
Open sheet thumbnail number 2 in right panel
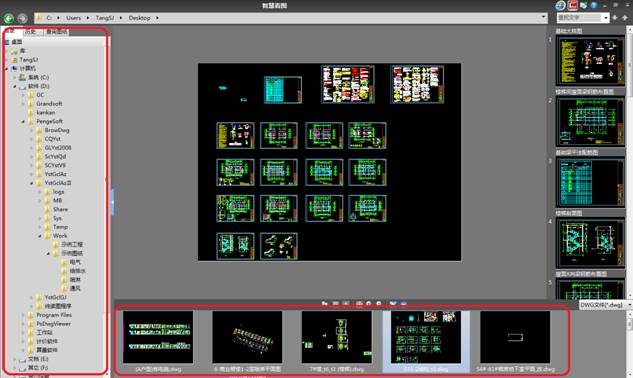590,122
